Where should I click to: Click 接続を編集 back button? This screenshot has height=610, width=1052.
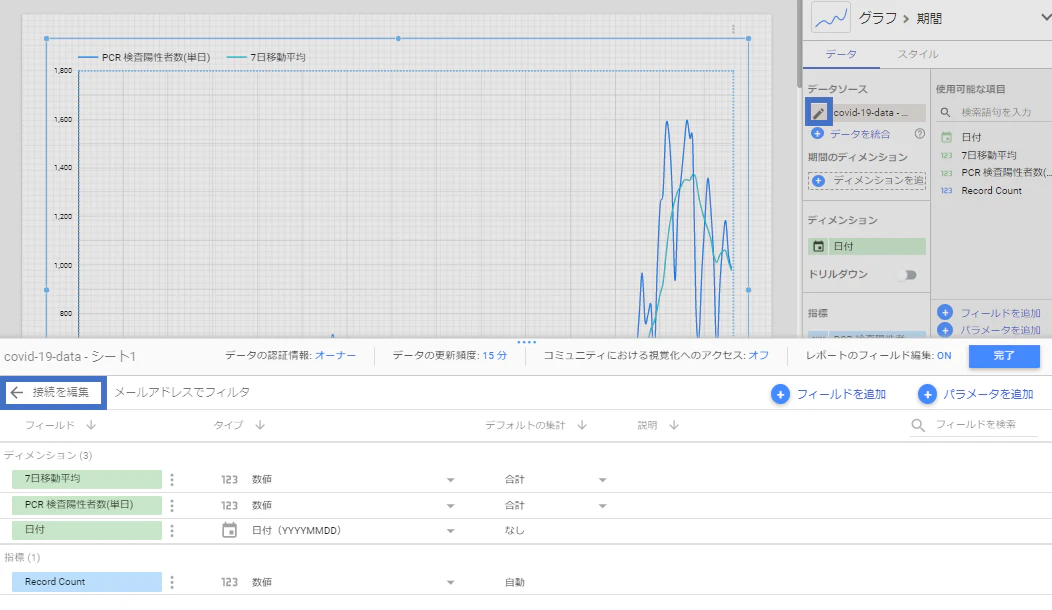pyautogui.click(x=54, y=393)
